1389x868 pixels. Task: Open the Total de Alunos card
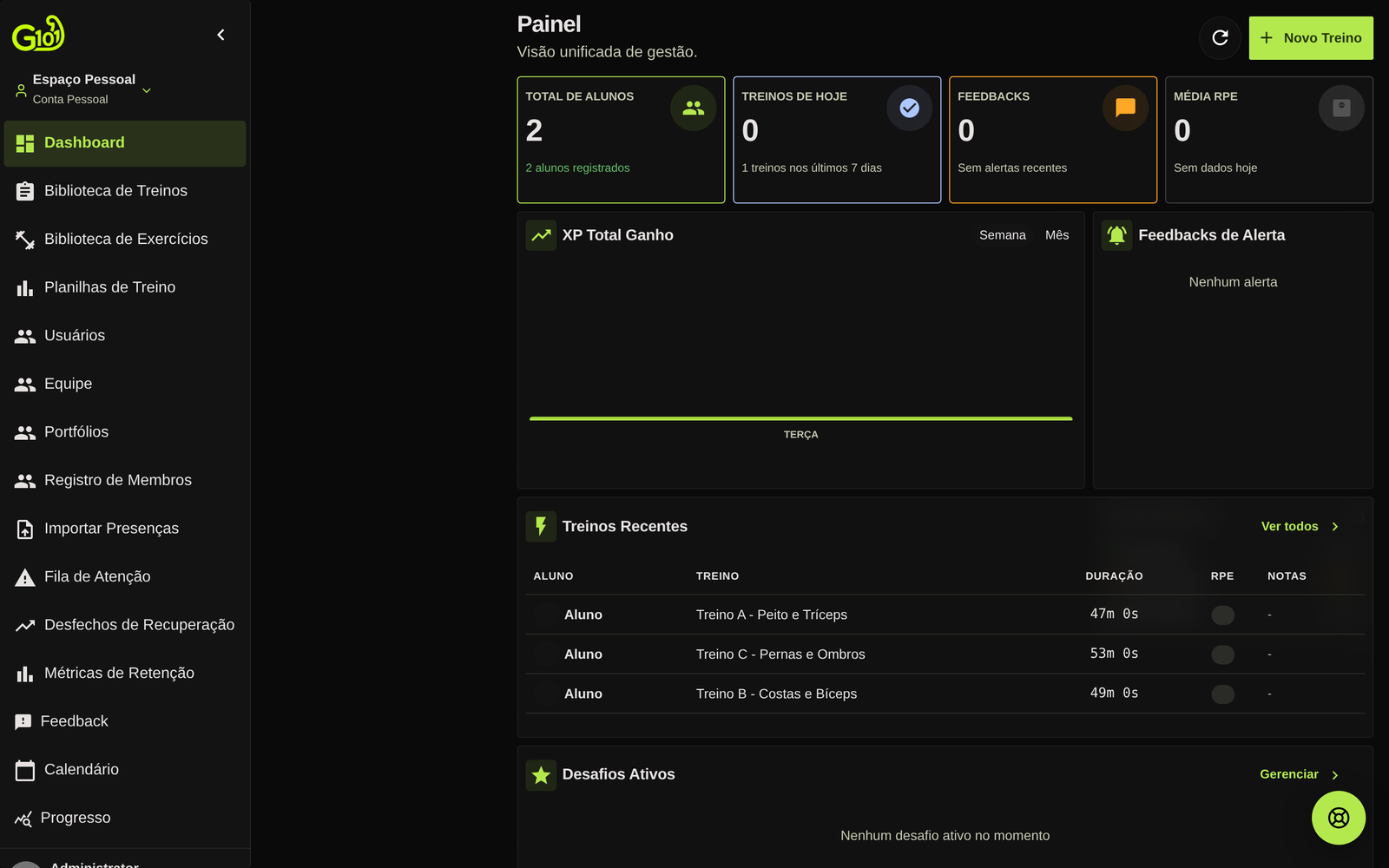[621, 140]
